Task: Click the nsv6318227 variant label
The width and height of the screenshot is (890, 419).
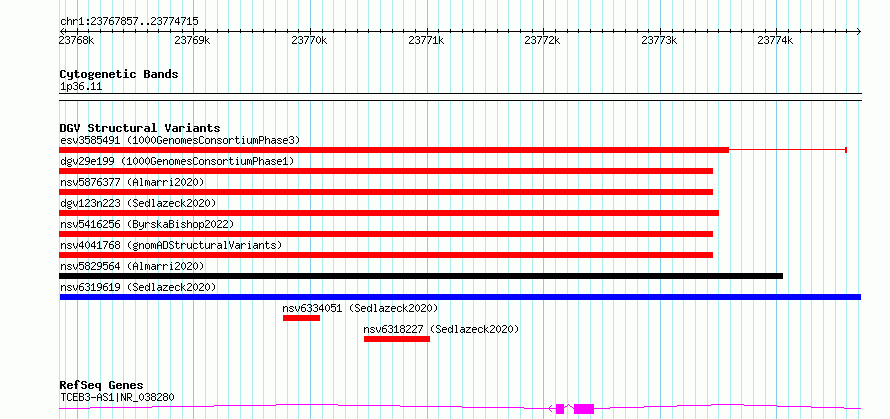Action: pos(442,329)
